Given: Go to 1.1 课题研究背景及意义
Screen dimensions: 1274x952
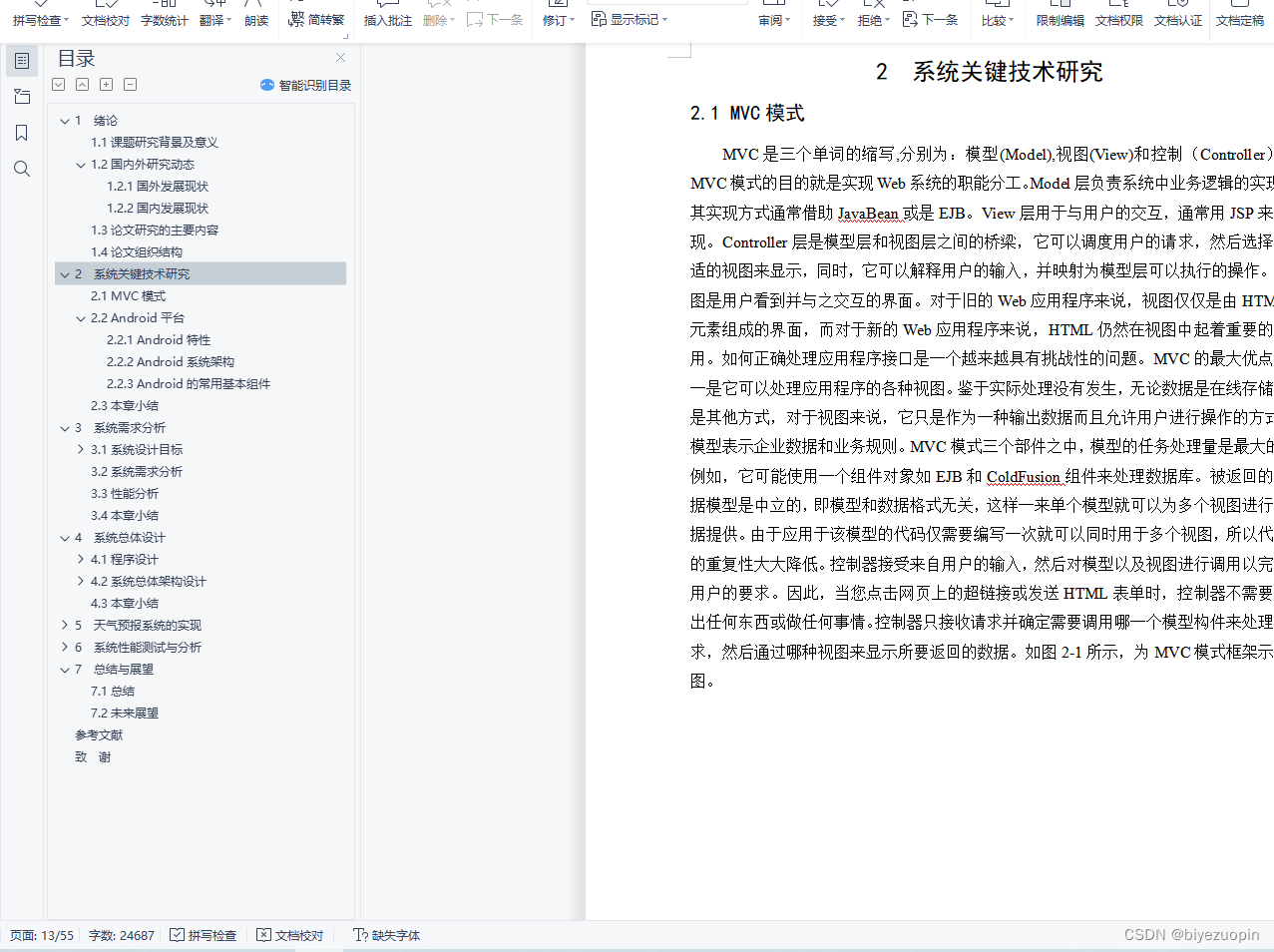Looking at the screenshot, I should [x=155, y=143].
